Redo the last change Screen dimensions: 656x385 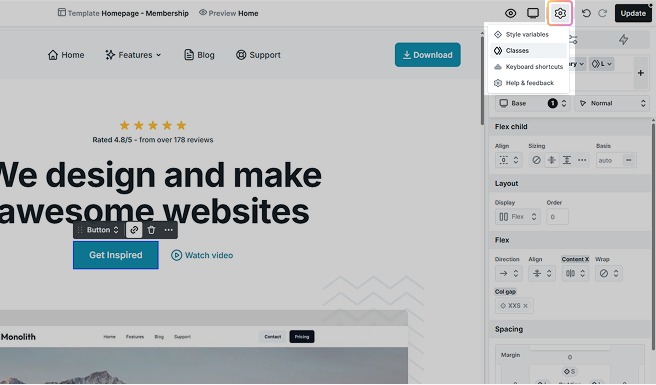coord(602,13)
